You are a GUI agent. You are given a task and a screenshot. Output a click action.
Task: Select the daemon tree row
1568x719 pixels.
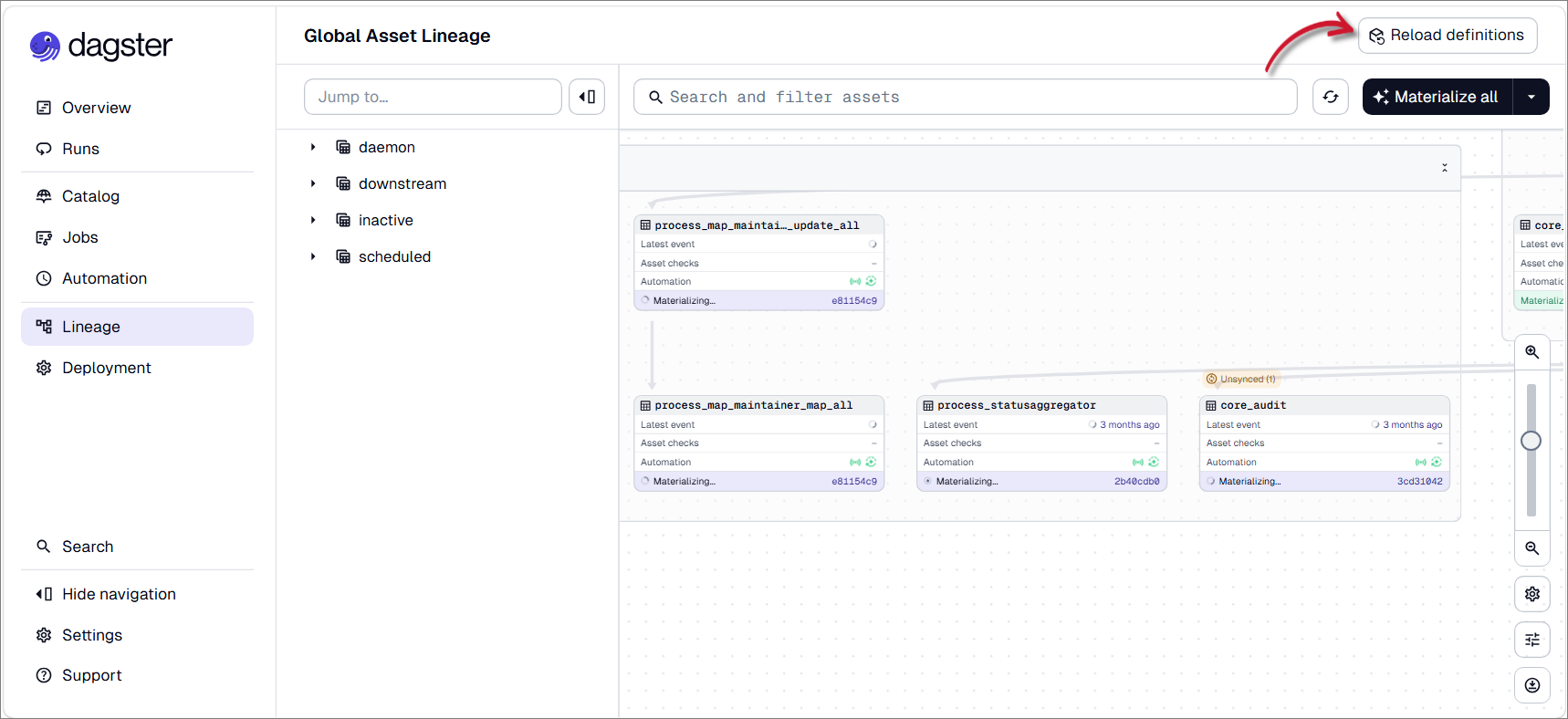point(447,147)
